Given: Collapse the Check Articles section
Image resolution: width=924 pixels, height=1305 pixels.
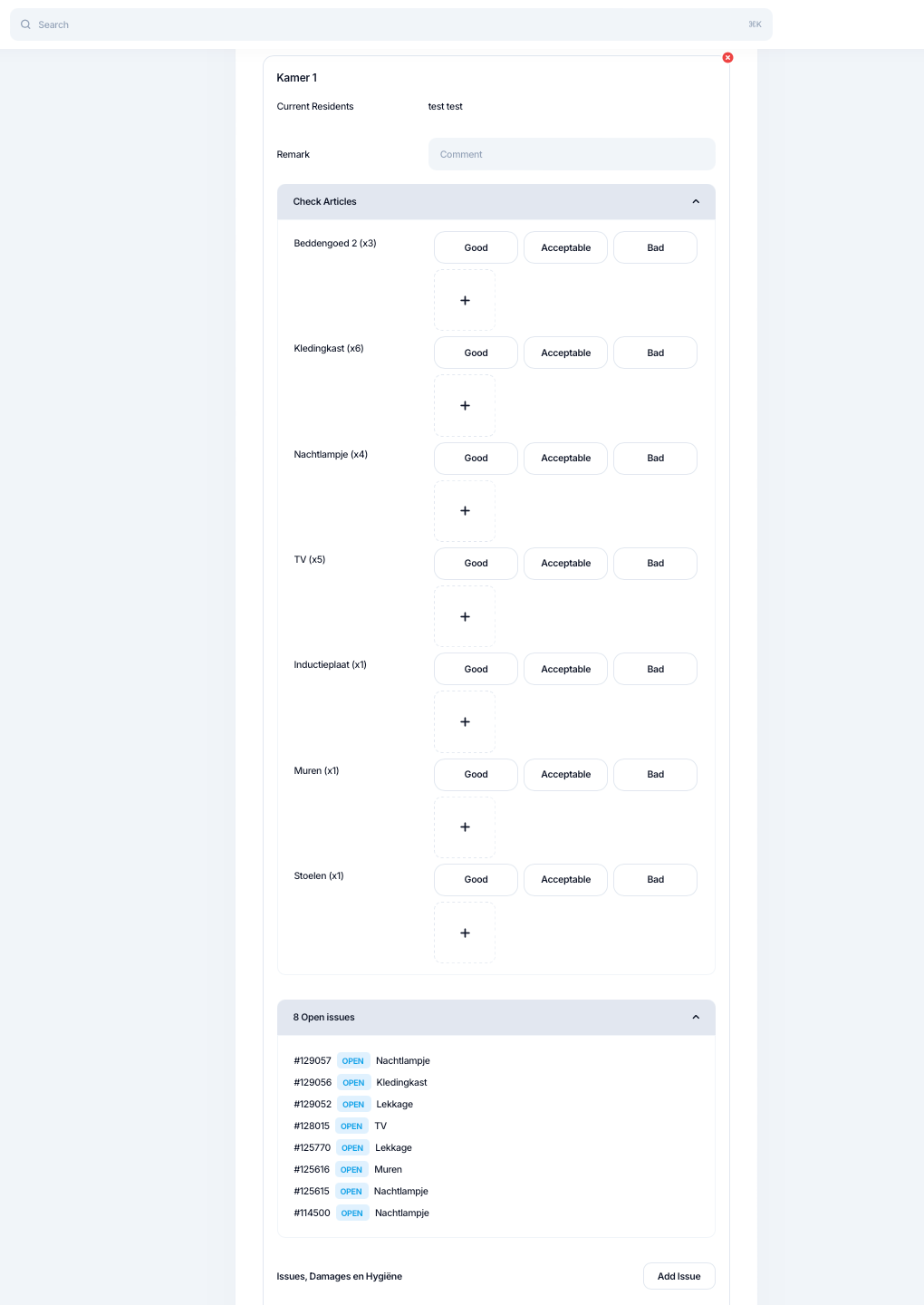Looking at the screenshot, I should (x=695, y=201).
